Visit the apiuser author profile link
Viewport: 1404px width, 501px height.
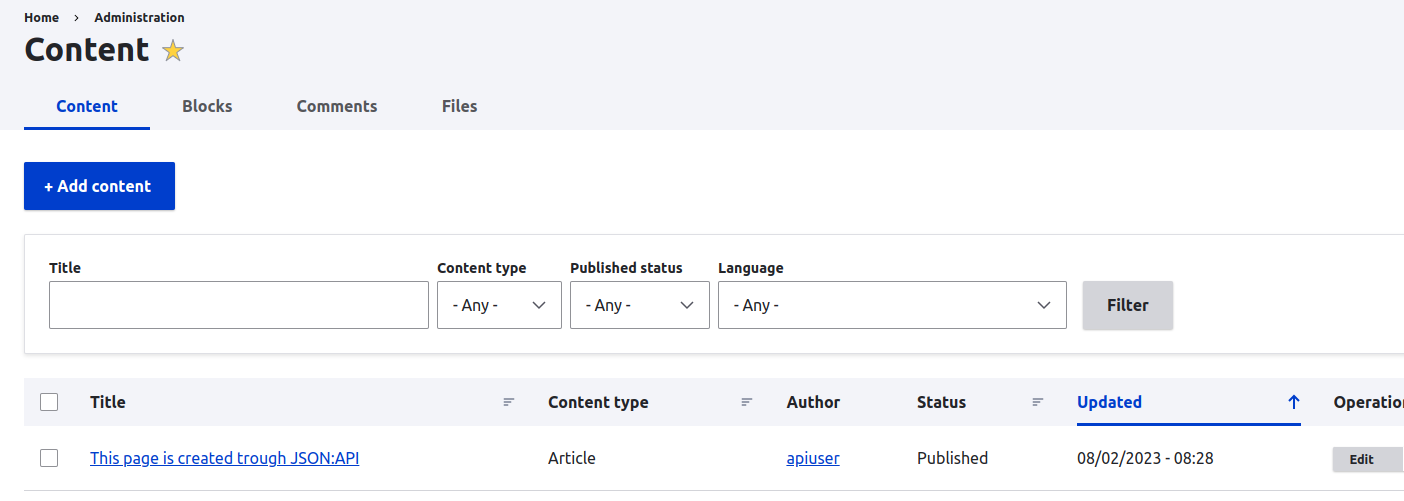tap(813, 458)
